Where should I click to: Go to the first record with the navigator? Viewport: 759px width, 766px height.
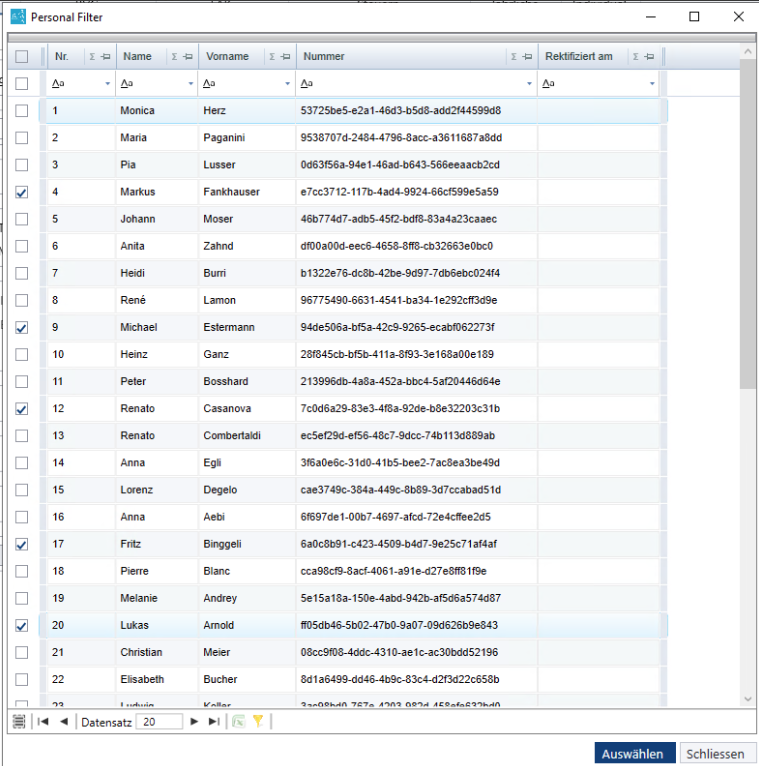click(x=43, y=722)
